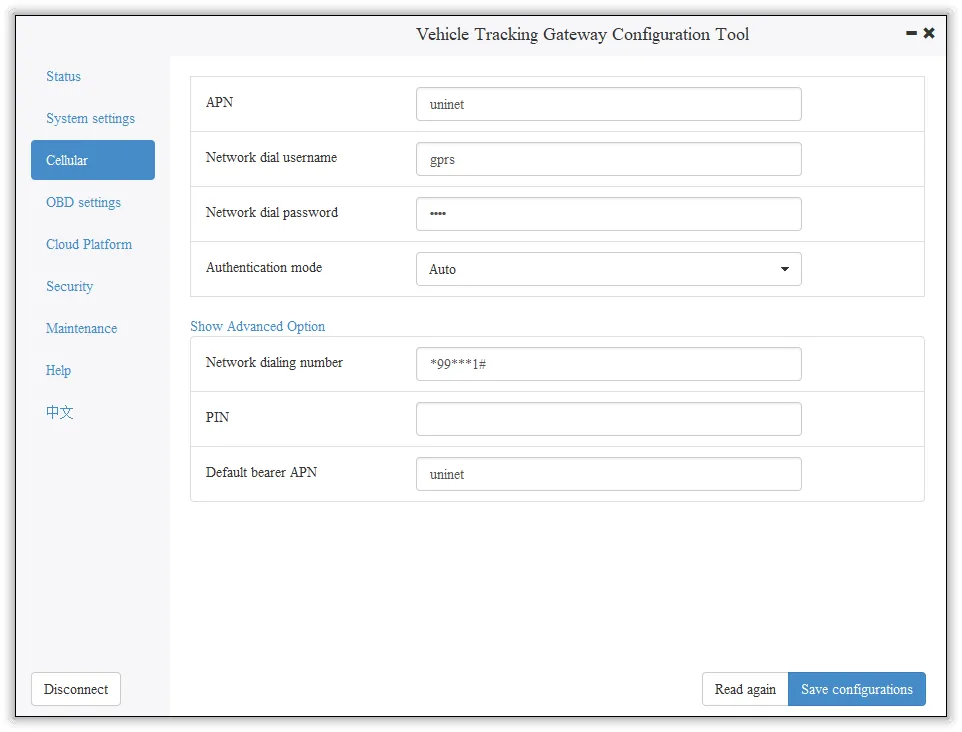962x732 pixels.
Task: Open the Status page
Action: pyautogui.click(x=64, y=77)
